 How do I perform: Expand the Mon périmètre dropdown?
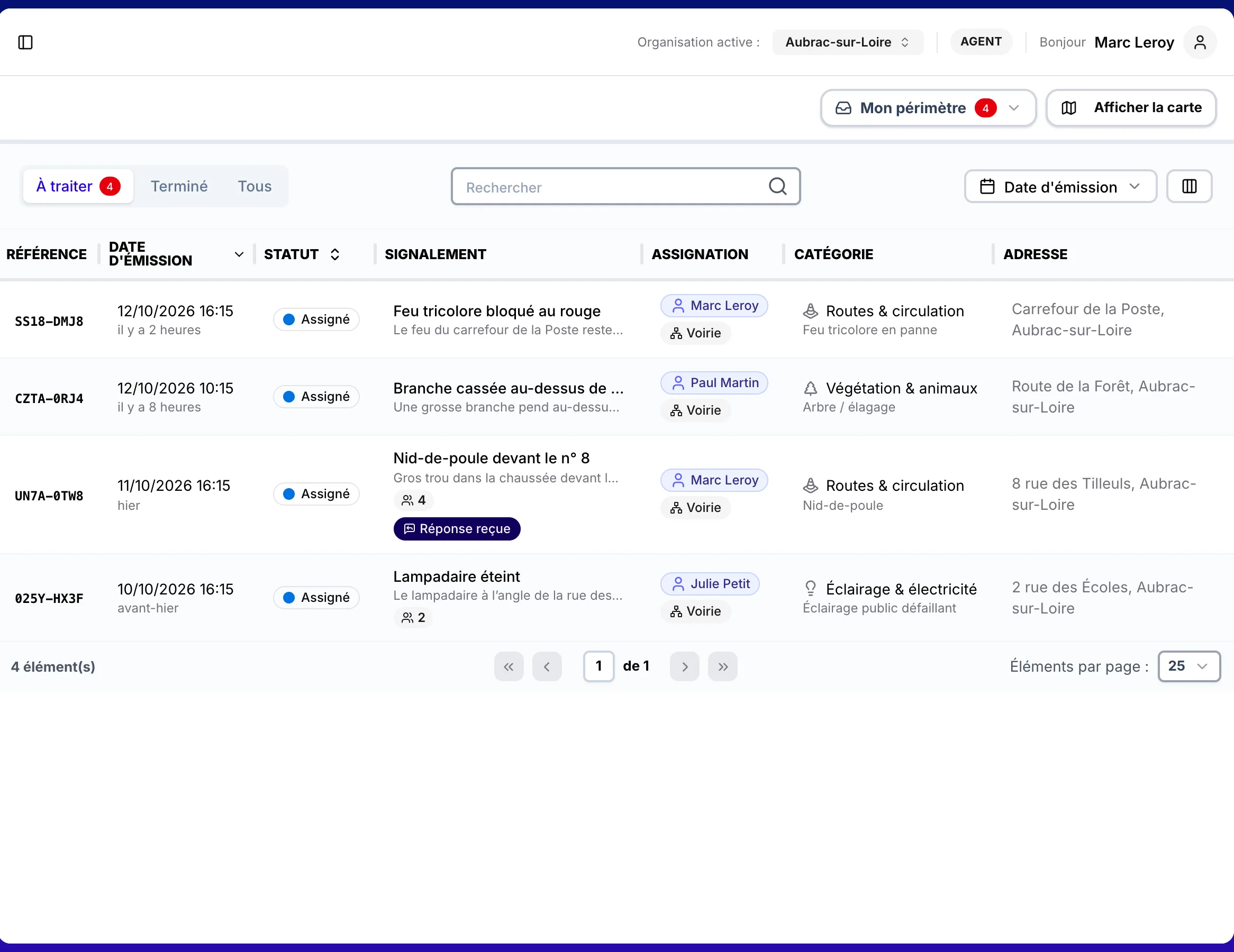(928, 108)
